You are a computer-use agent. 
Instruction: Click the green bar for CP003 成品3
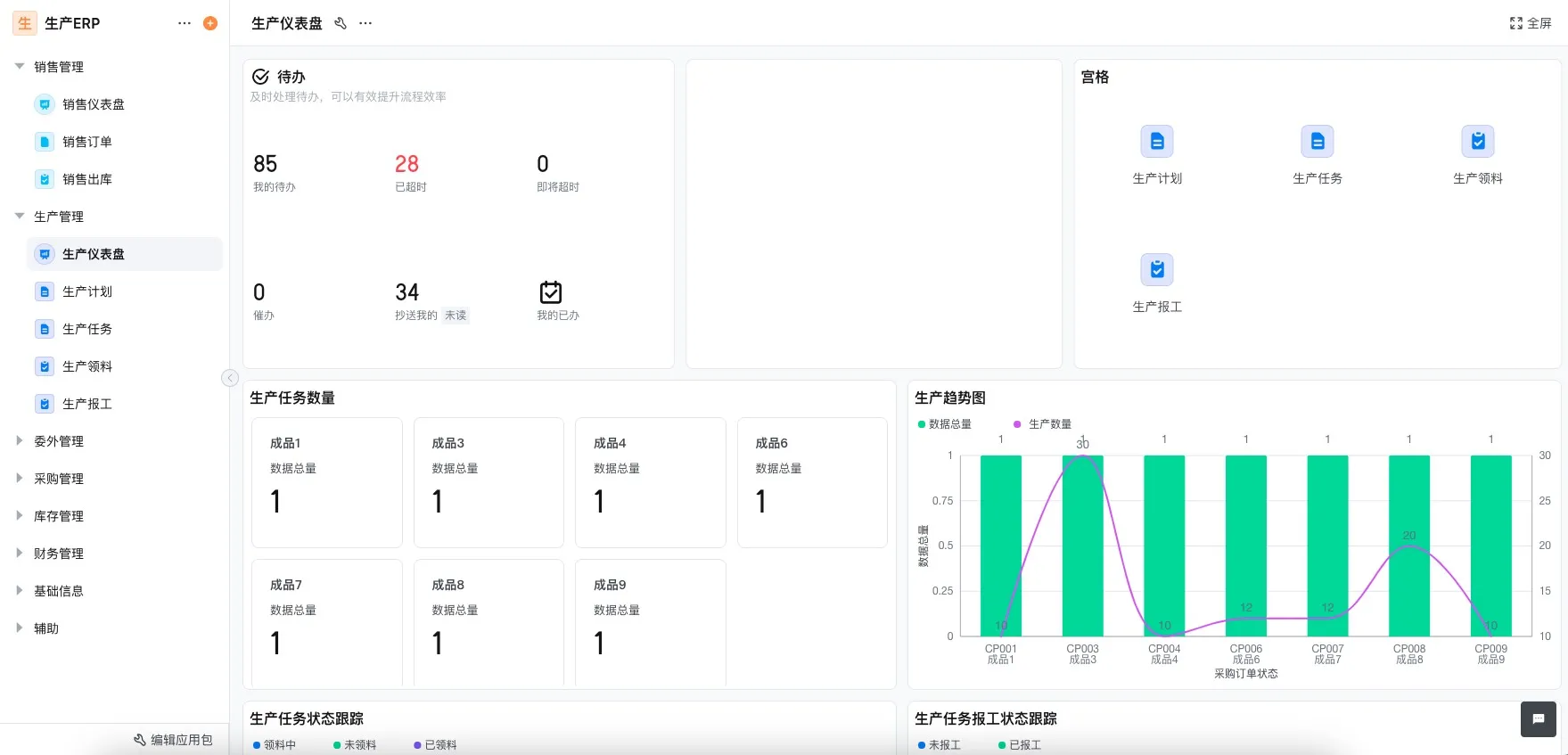tap(1082, 546)
